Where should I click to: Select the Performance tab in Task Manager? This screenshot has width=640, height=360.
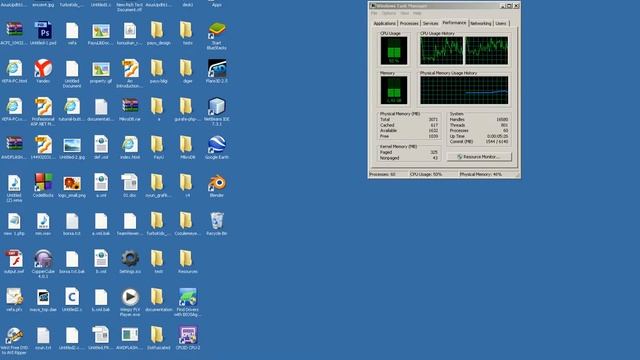pos(454,23)
